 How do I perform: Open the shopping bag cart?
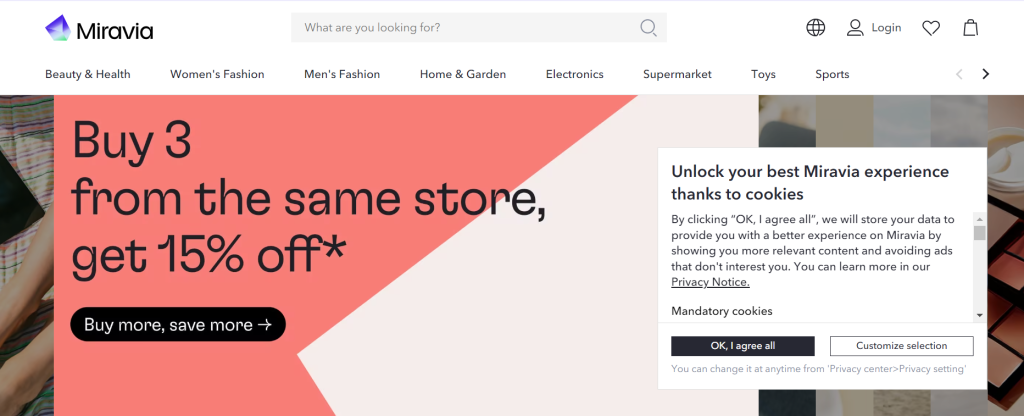click(970, 28)
